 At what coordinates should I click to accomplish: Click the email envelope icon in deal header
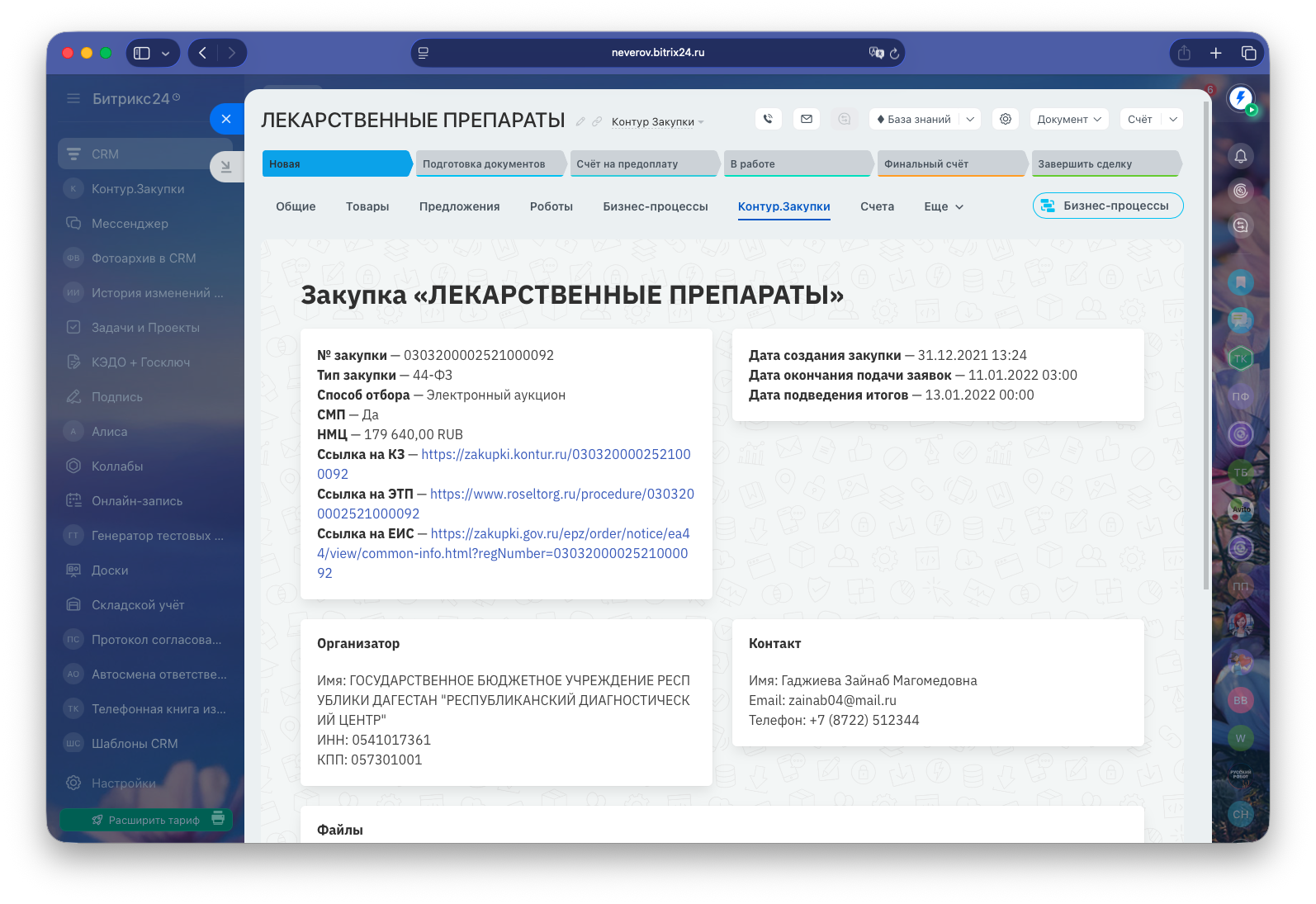click(x=807, y=119)
